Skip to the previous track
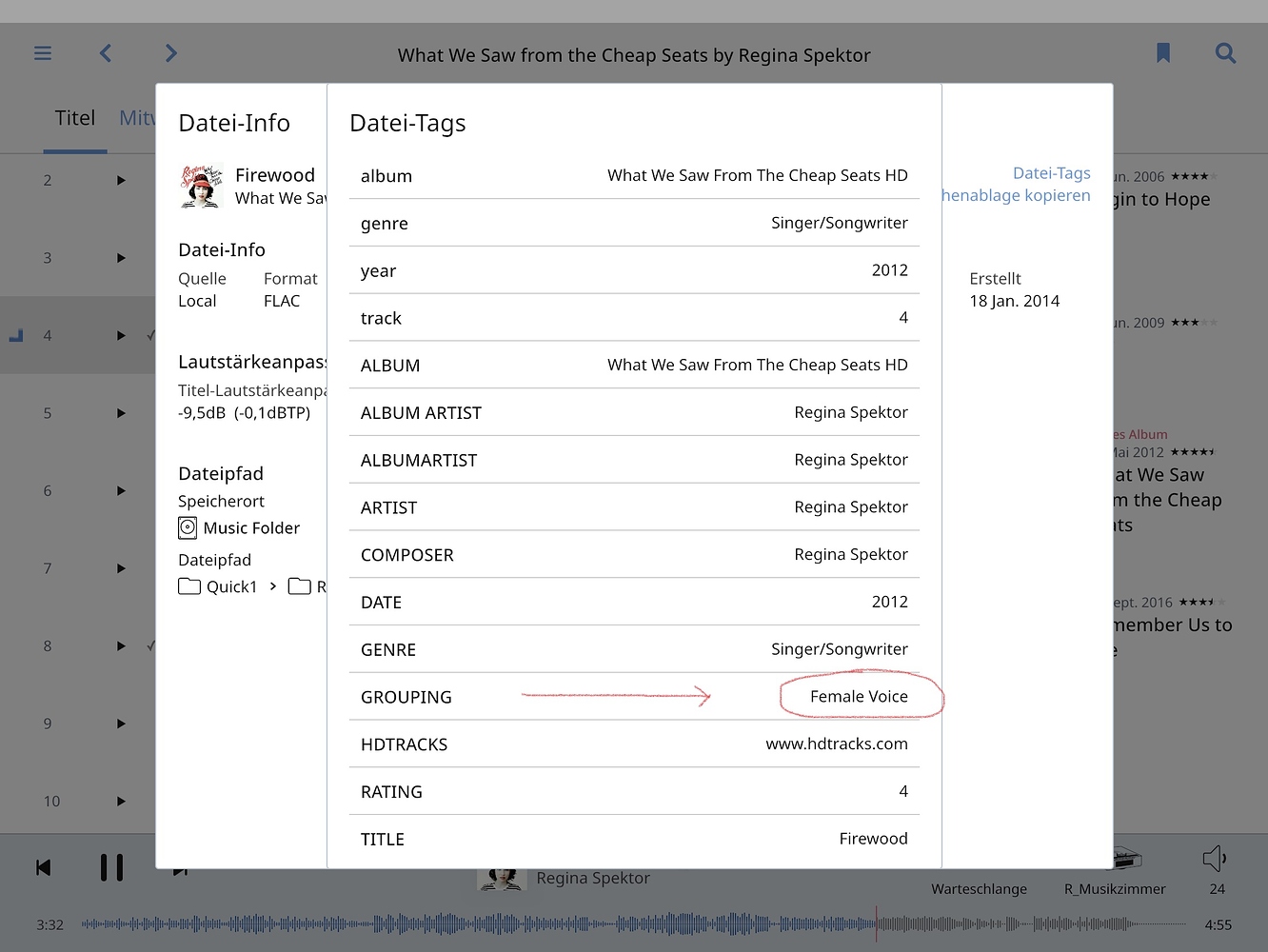Image resolution: width=1268 pixels, height=952 pixels. [43, 867]
